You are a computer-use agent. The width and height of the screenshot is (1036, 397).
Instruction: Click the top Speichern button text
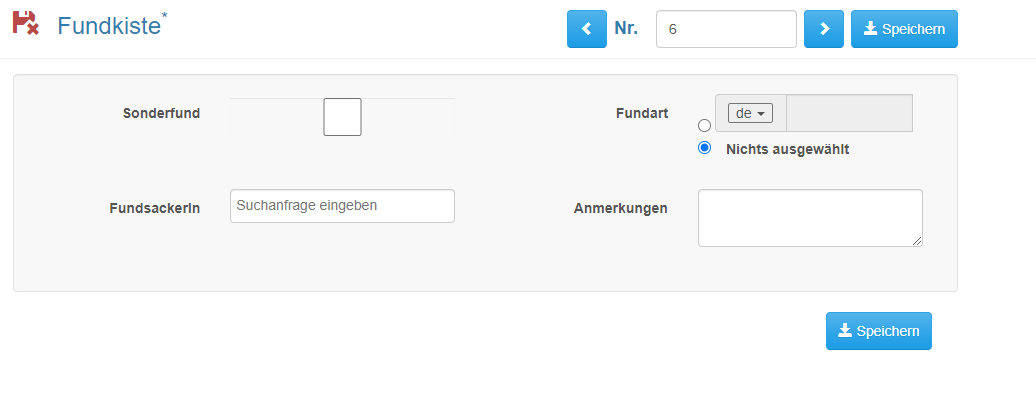pos(913,29)
